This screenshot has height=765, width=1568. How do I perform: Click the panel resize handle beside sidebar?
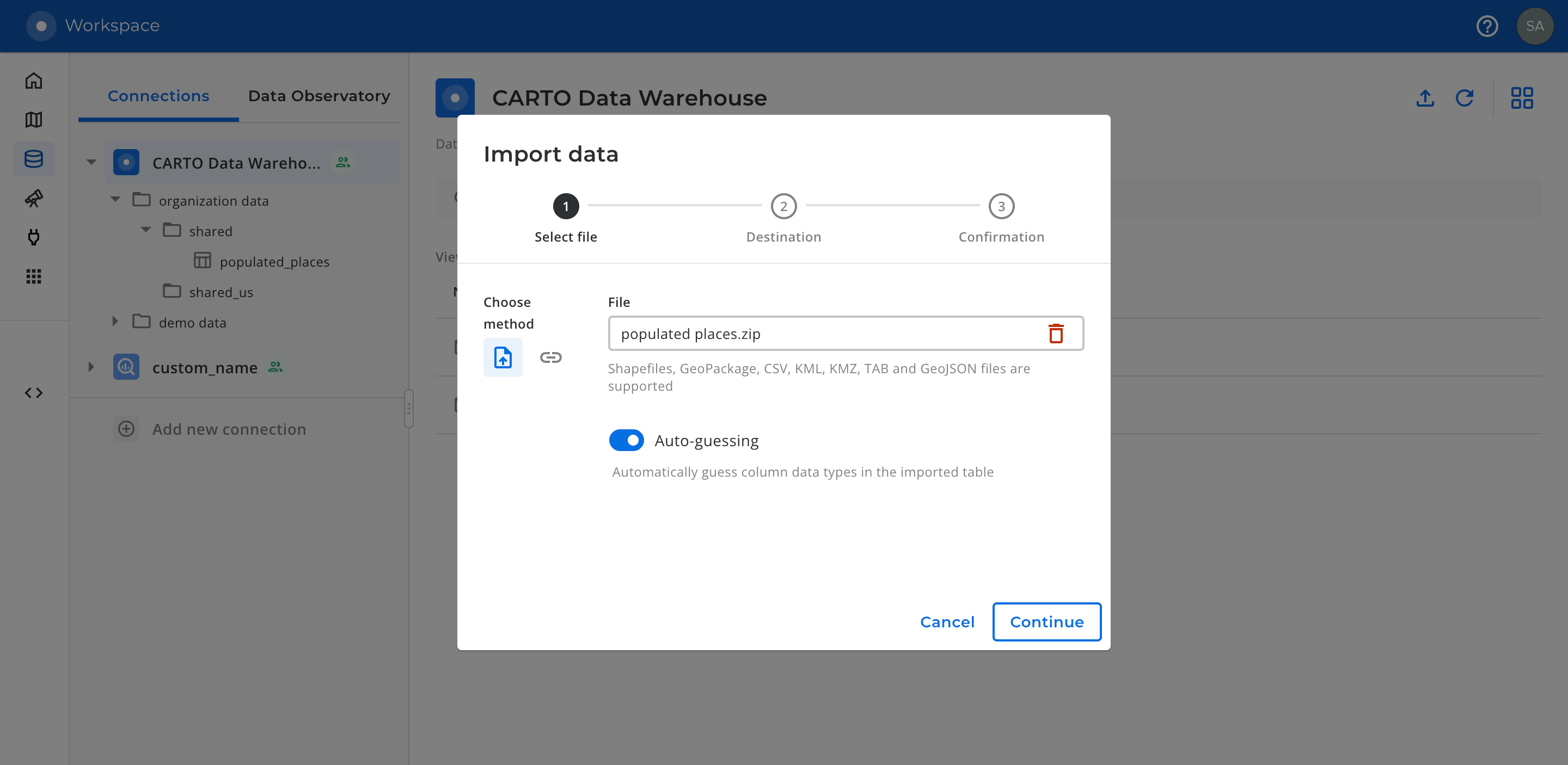[408, 409]
